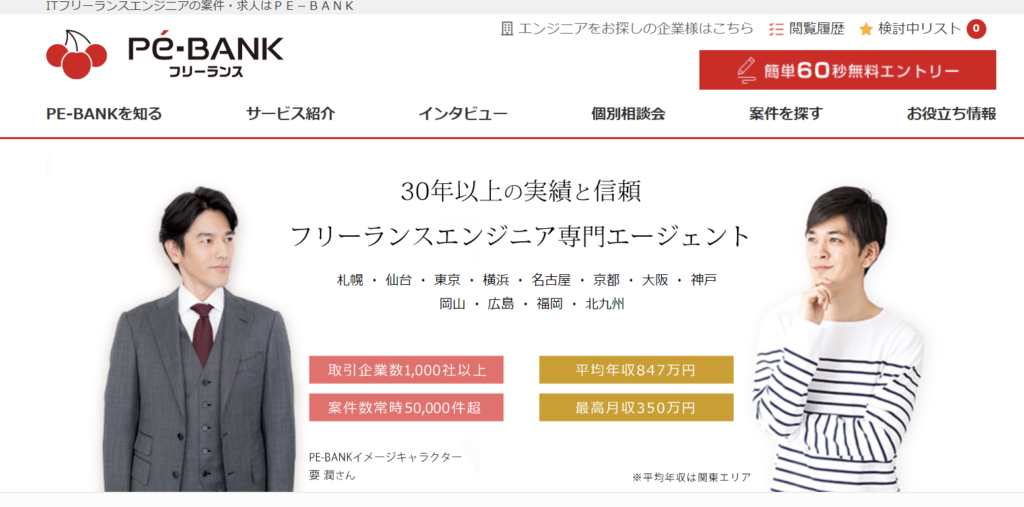The image size is (1024, 507).
Task: Click the 取引企業数1,000社以上 badge
Action: 406,370
